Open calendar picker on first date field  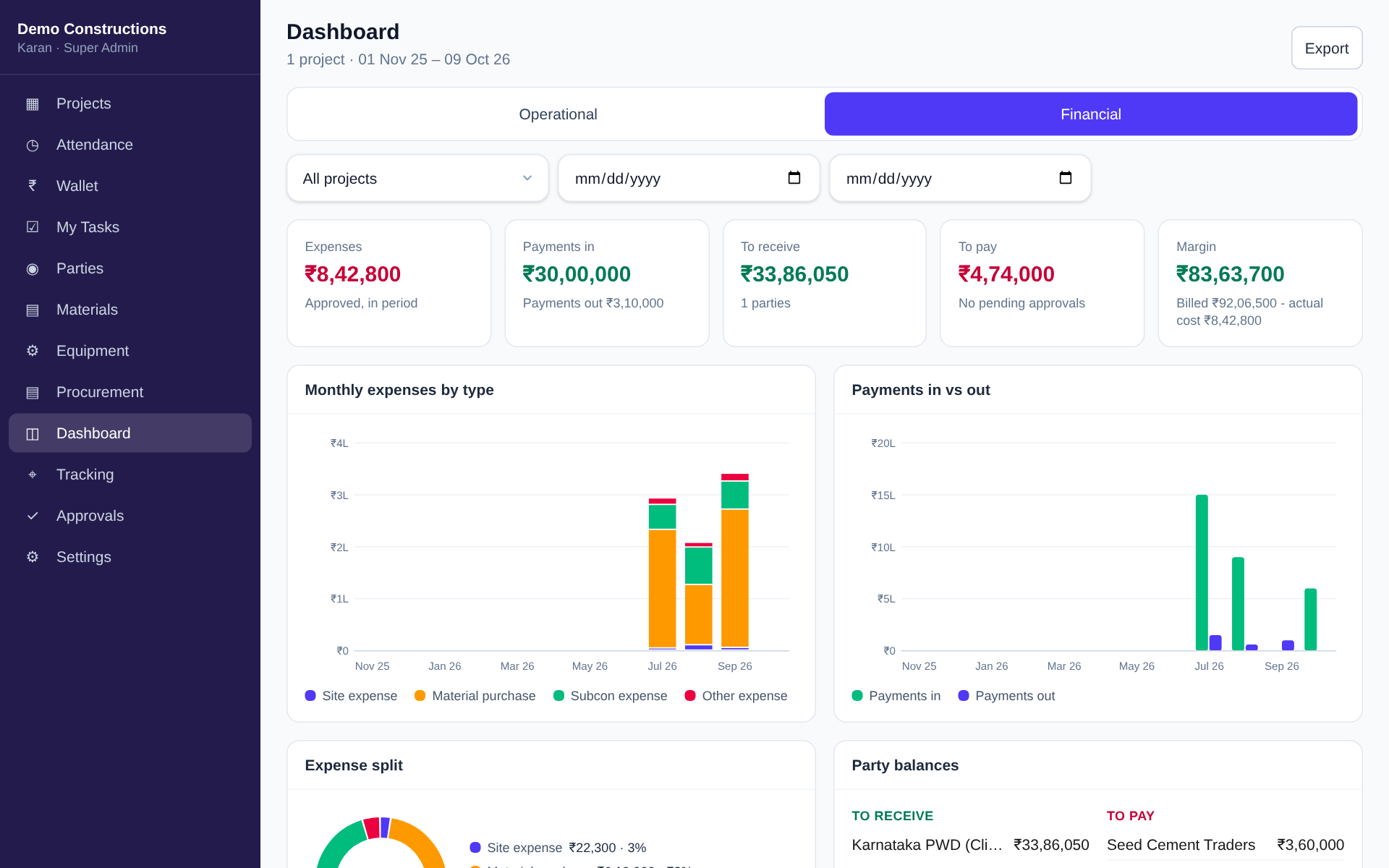(x=794, y=178)
